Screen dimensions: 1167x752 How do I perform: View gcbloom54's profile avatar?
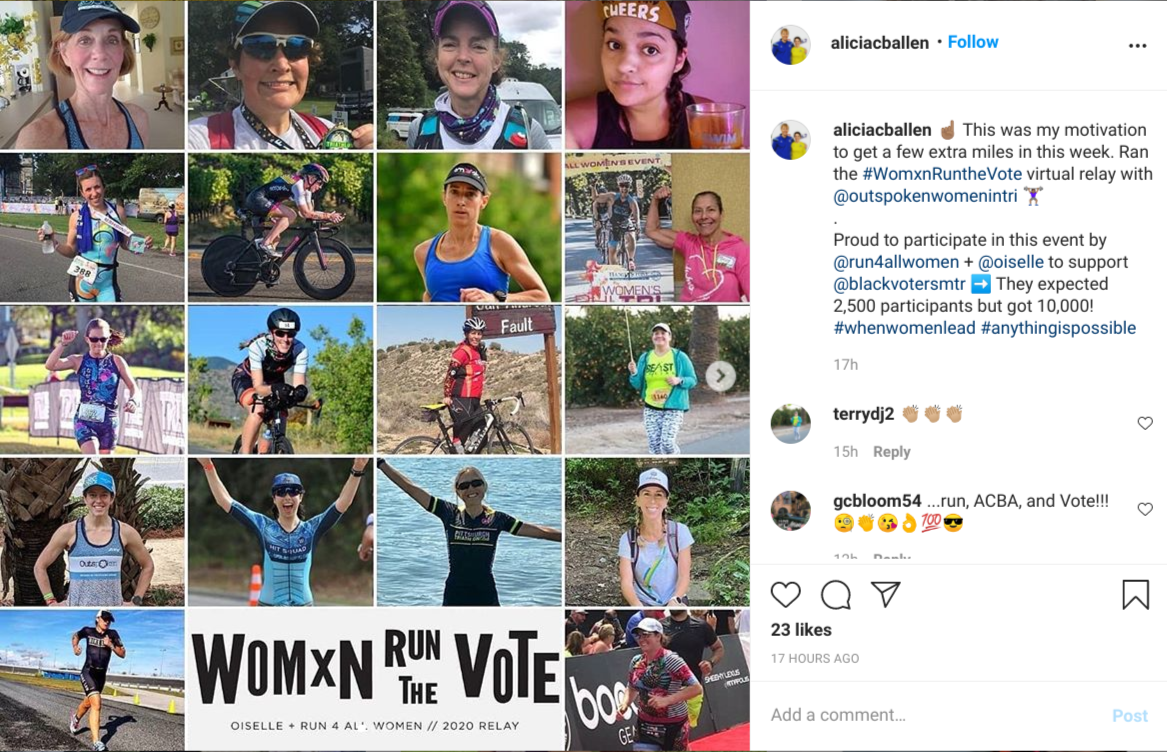[790, 511]
